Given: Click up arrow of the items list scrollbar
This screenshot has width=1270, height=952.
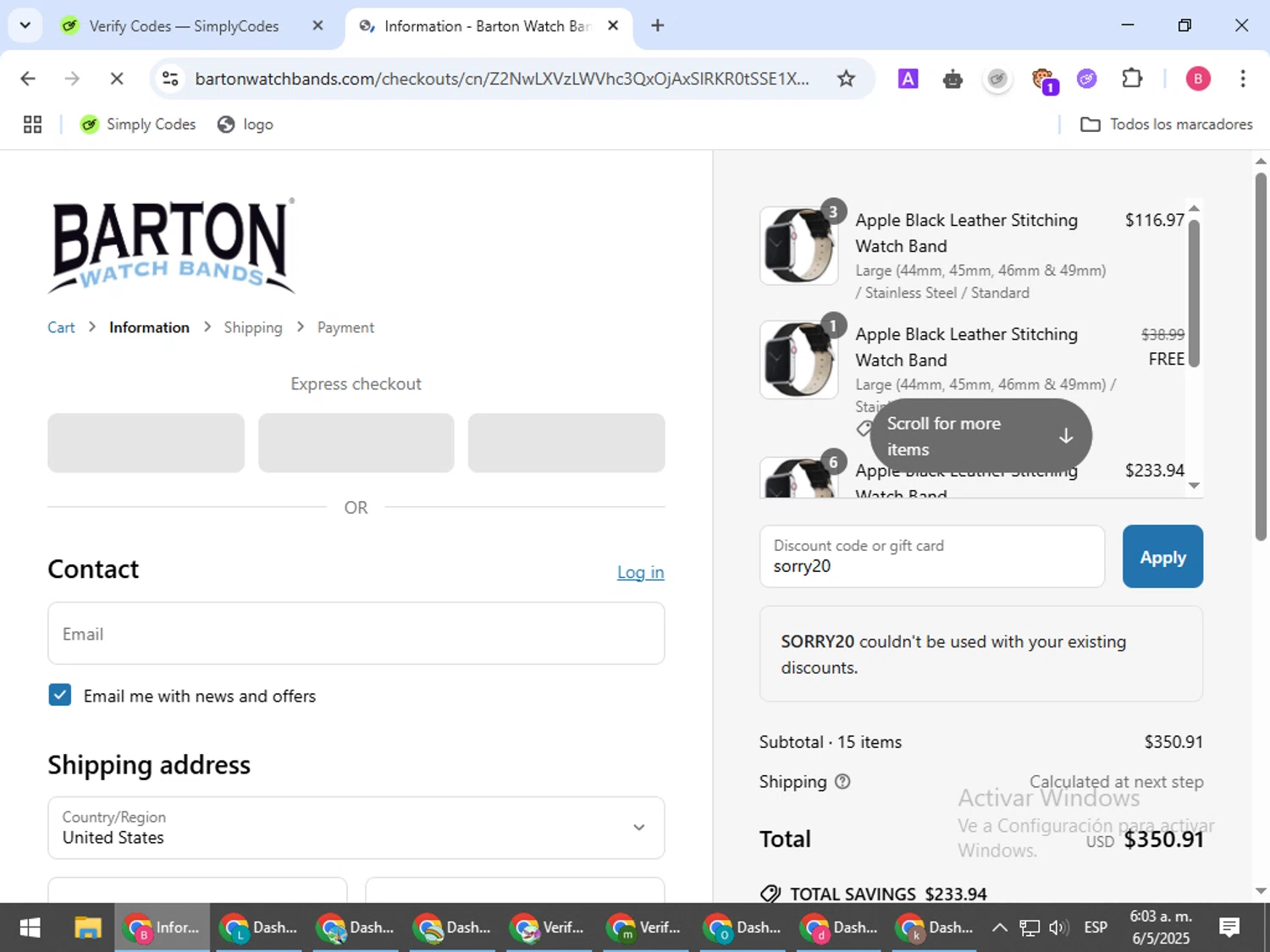Looking at the screenshot, I should pos(1194,208).
